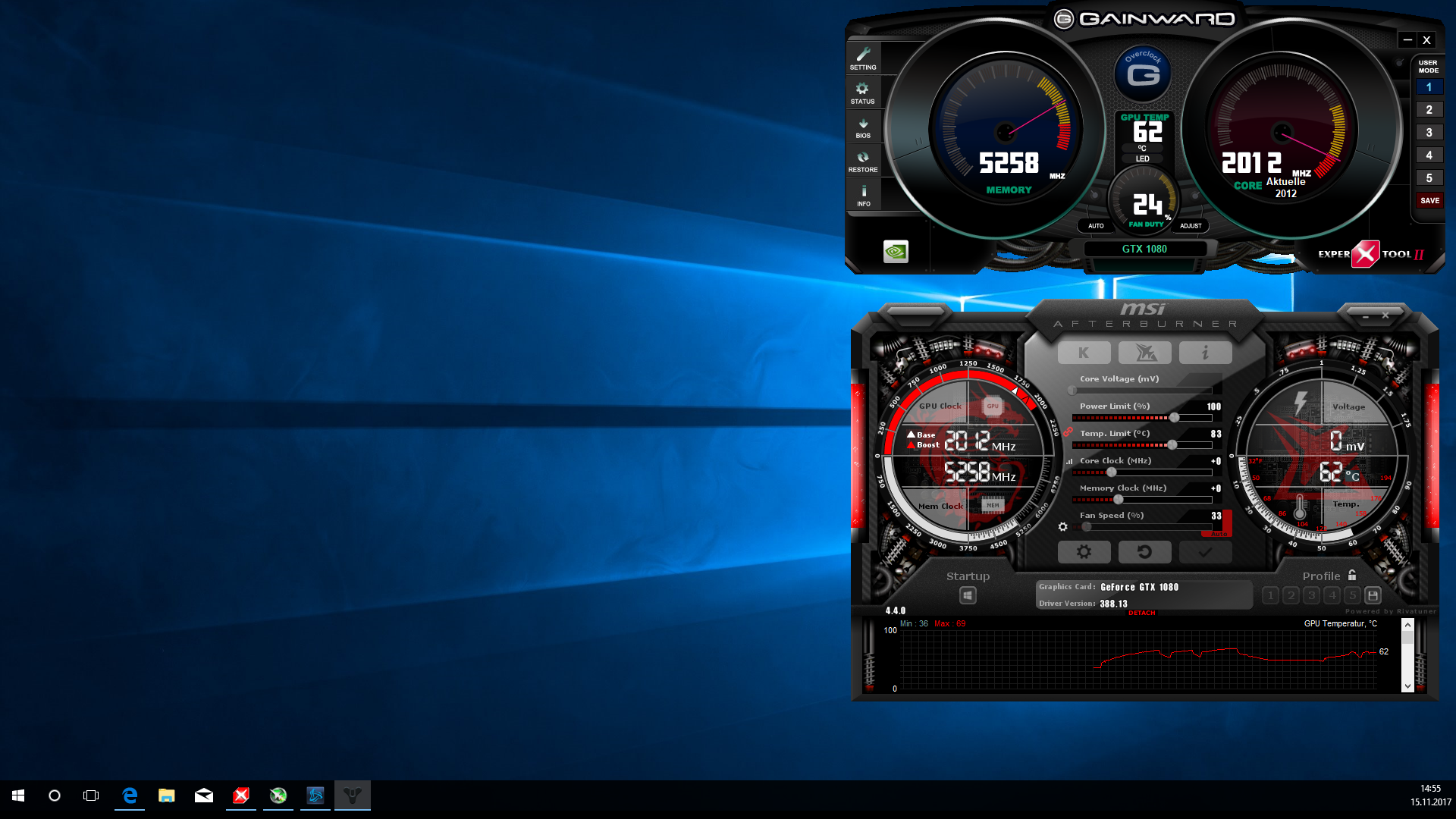The height and width of the screenshot is (819, 1456).
Task: Open Gainward Setting wrench icon
Action: [x=863, y=58]
